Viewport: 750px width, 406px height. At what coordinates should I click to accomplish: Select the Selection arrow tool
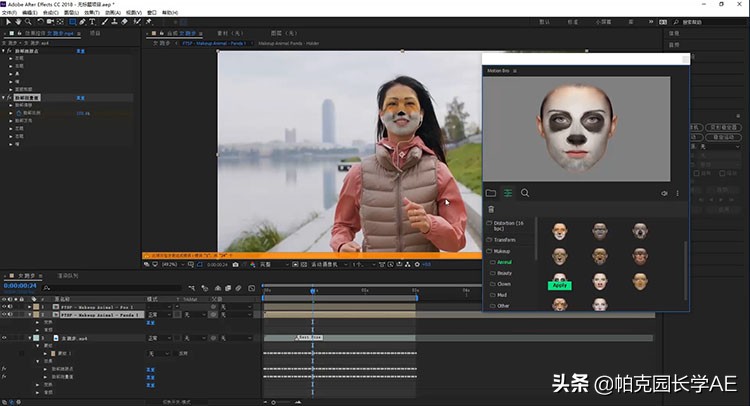[x=8, y=22]
